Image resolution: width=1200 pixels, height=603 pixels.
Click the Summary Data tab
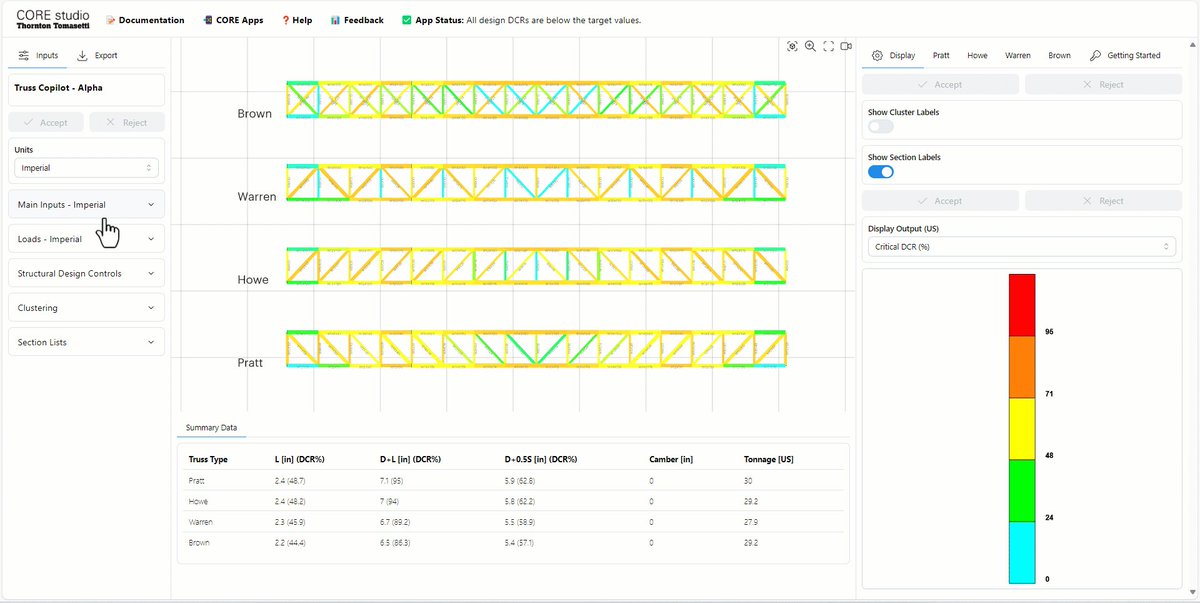tap(211, 427)
